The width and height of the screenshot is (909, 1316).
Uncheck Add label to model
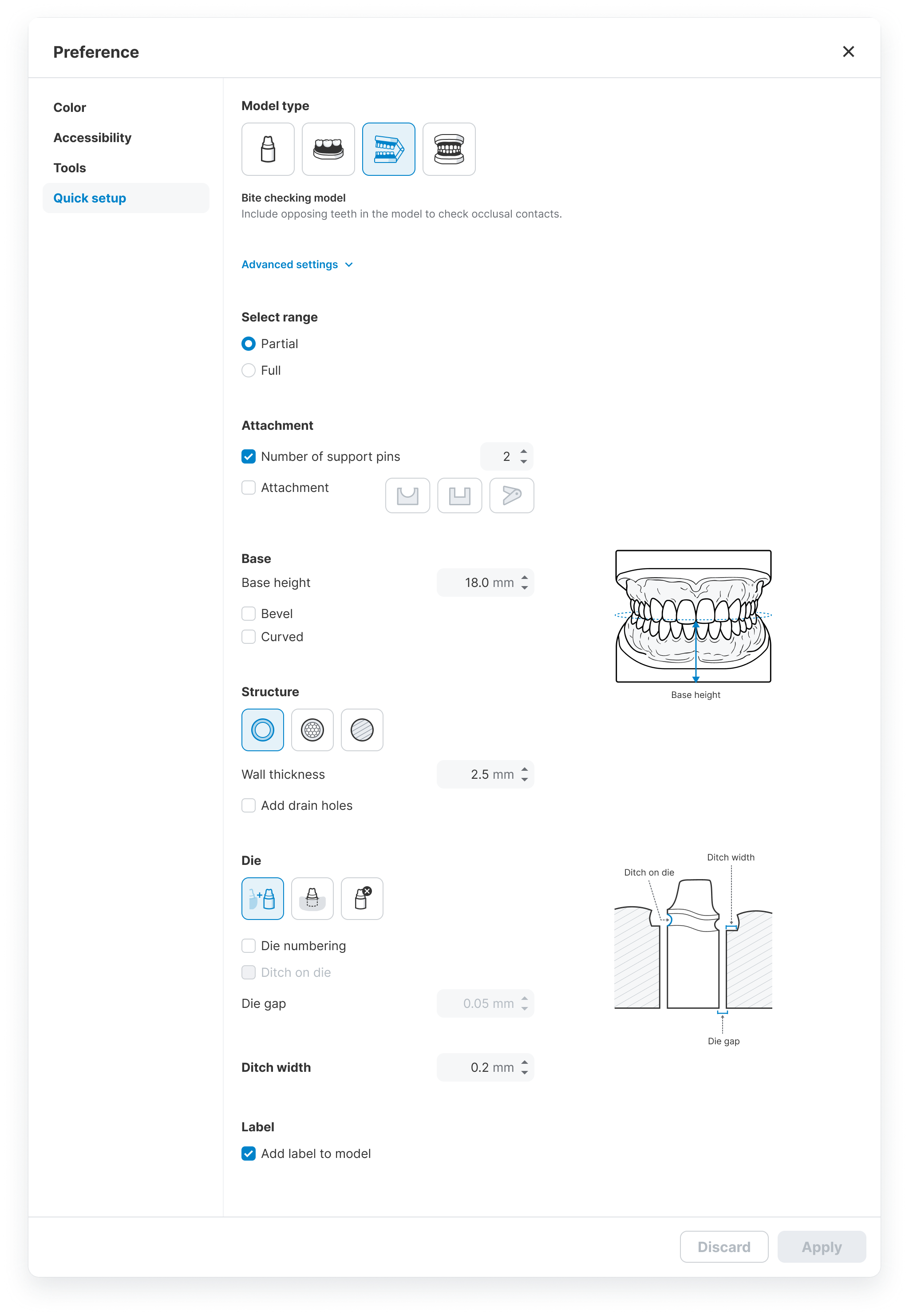click(x=248, y=1153)
